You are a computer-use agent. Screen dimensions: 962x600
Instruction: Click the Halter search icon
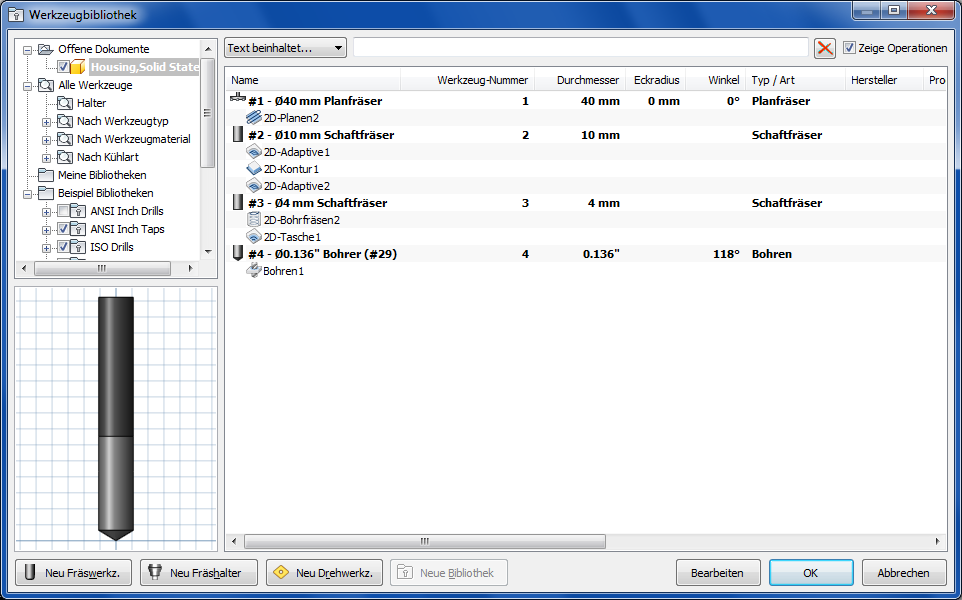(x=64, y=102)
